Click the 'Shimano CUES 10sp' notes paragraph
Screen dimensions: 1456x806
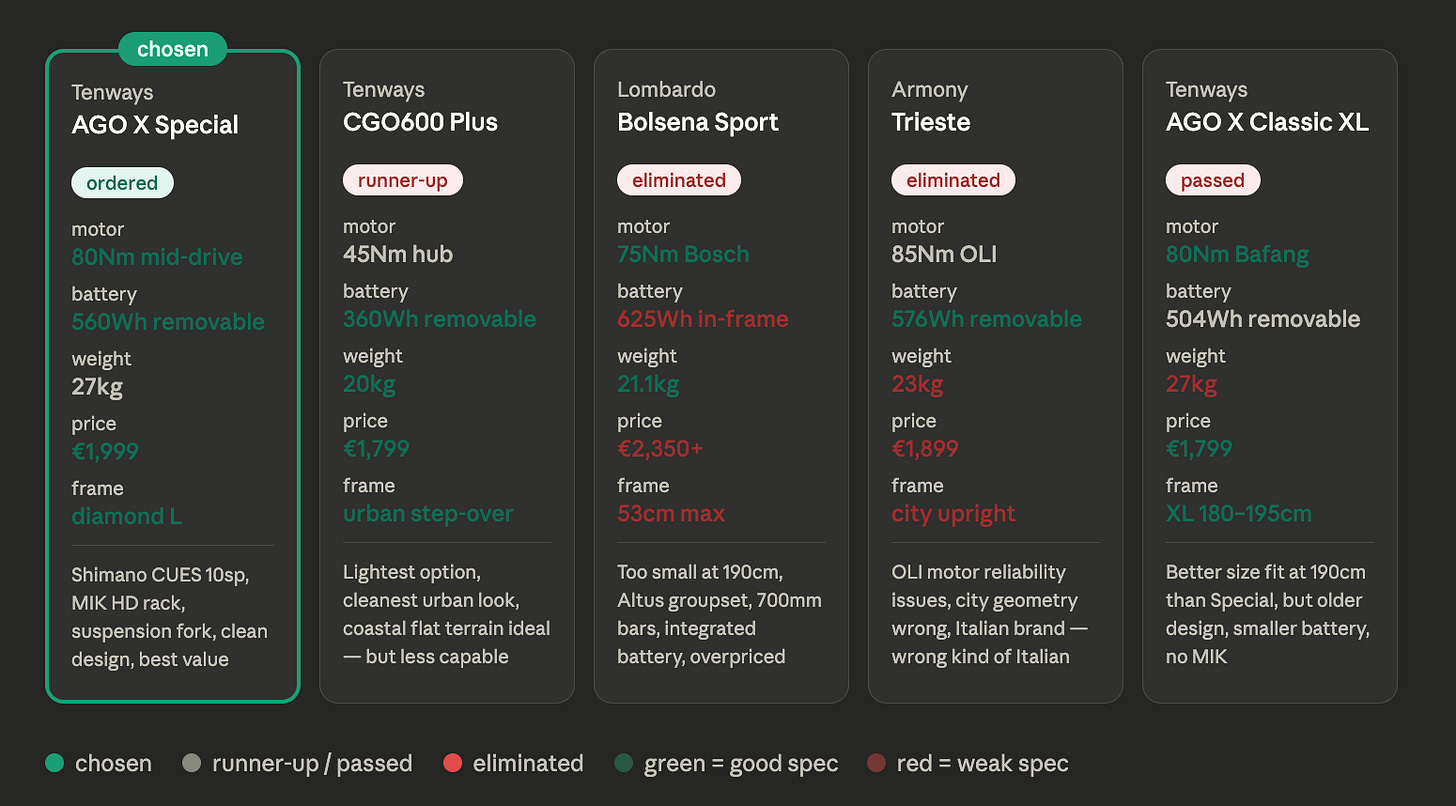170,617
